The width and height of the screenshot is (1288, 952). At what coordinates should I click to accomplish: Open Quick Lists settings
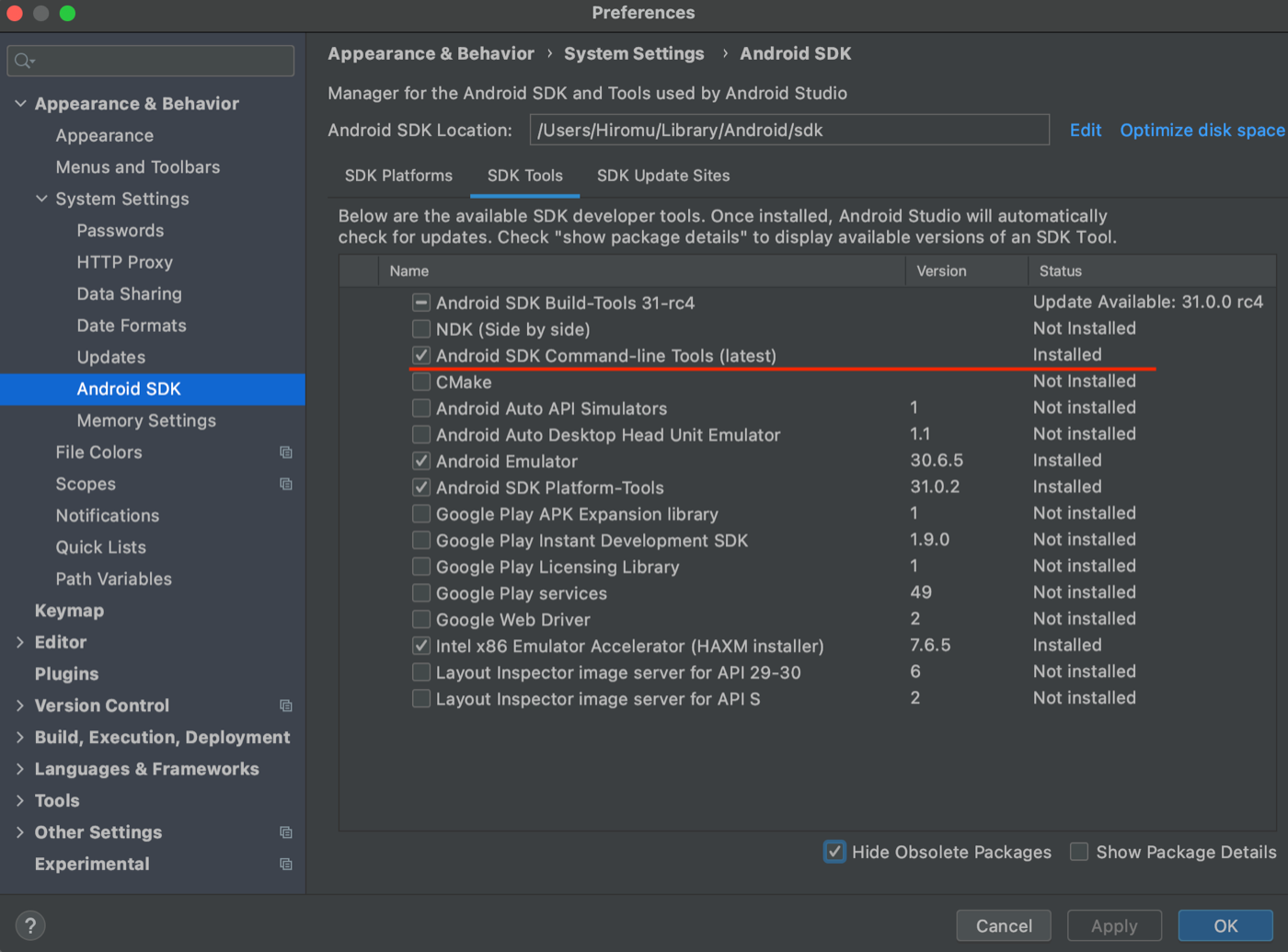(101, 547)
